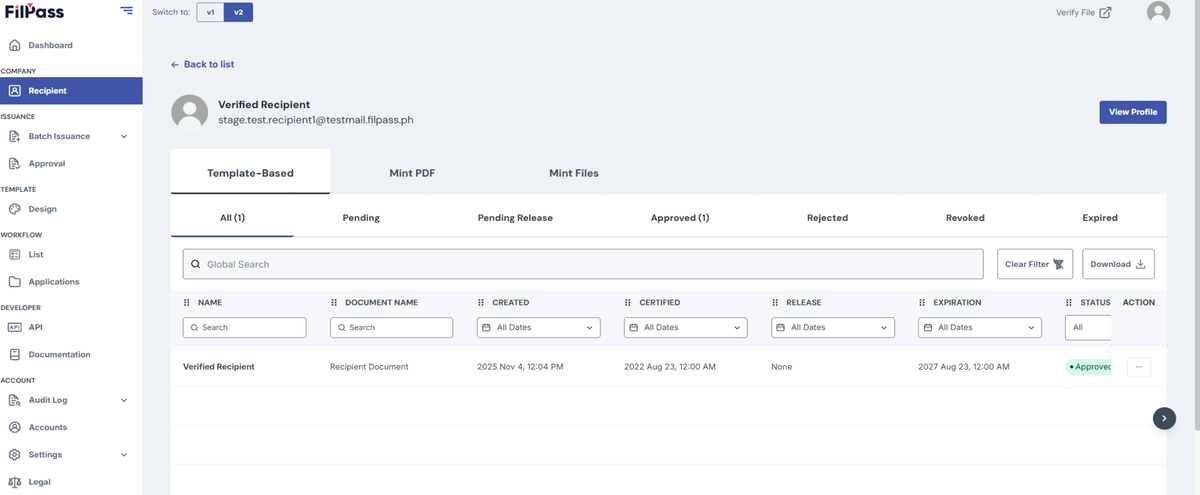Click the Design palette icon

pyautogui.click(x=15, y=209)
